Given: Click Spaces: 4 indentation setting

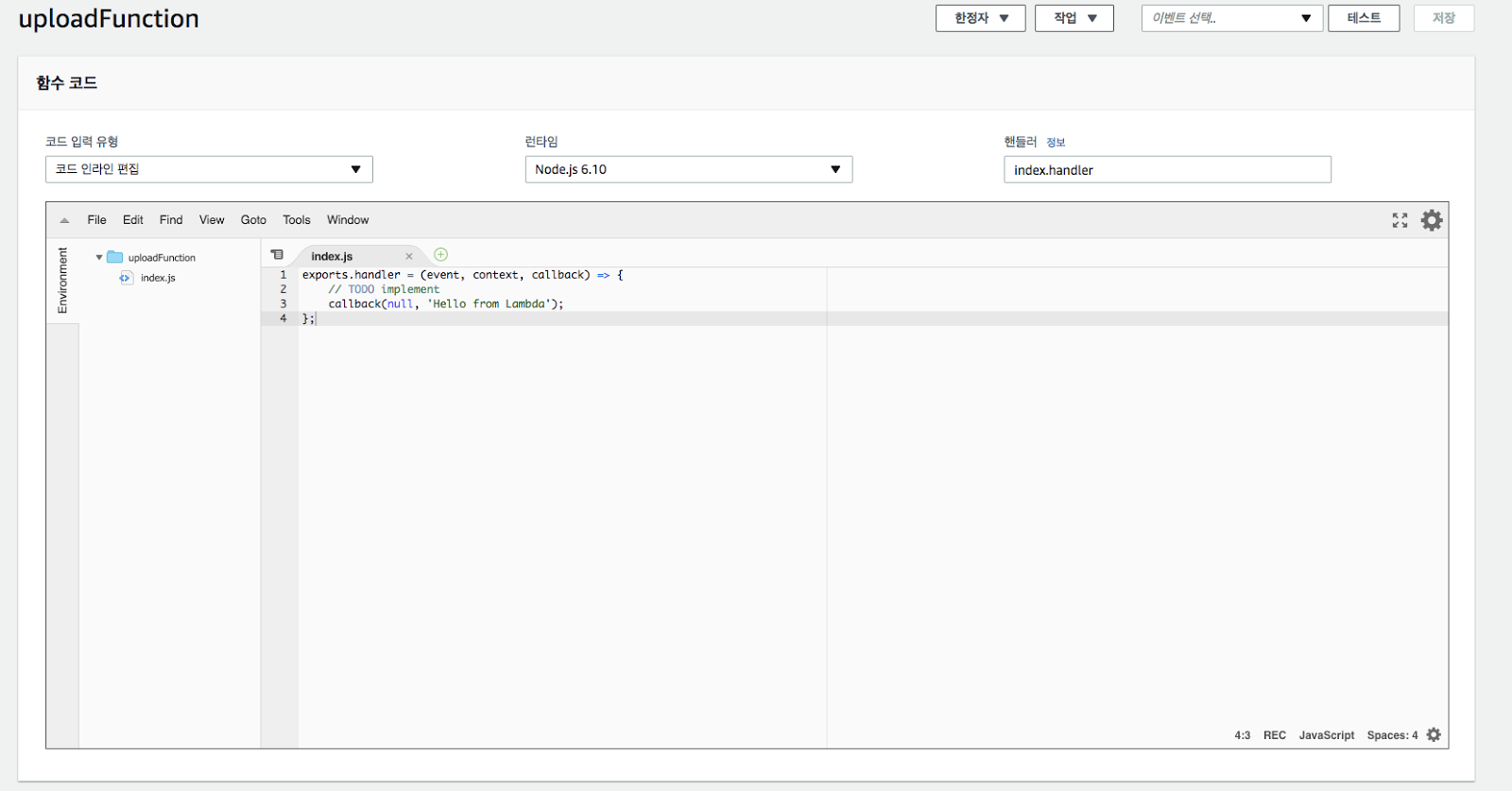Looking at the screenshot, I should [x=1392, y=735].
